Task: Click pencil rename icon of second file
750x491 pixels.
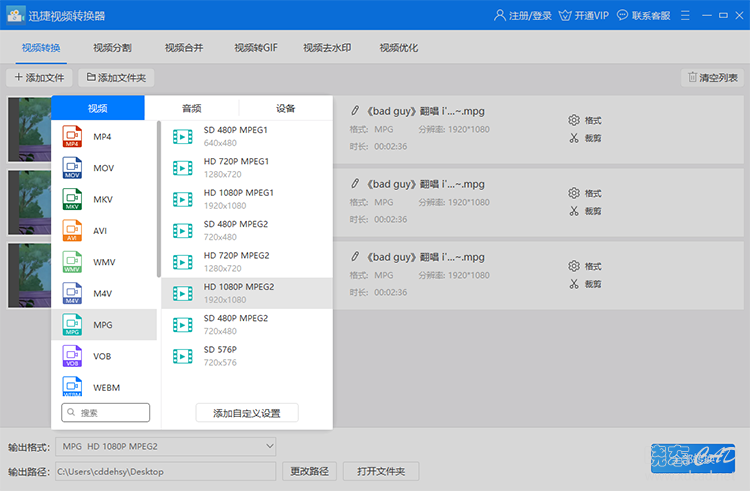Action: click(355, 184)
